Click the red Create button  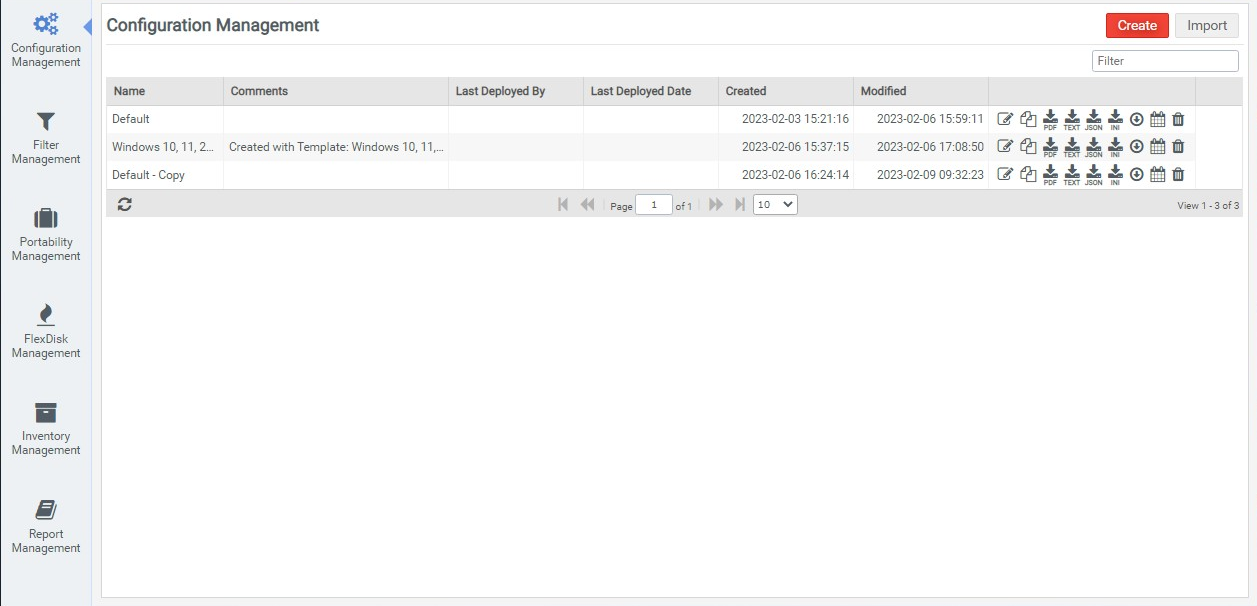point(1137,26)
